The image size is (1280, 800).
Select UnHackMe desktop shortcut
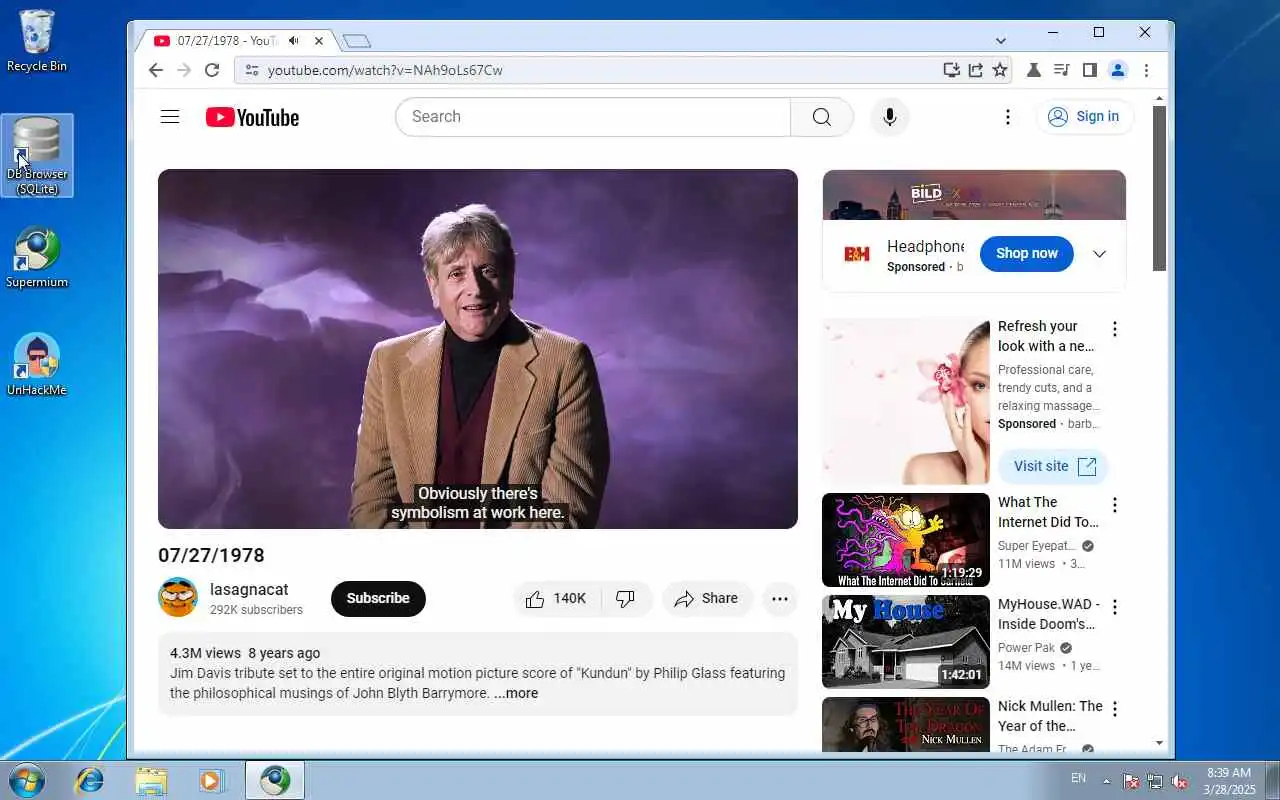click(x=37, y=364)
